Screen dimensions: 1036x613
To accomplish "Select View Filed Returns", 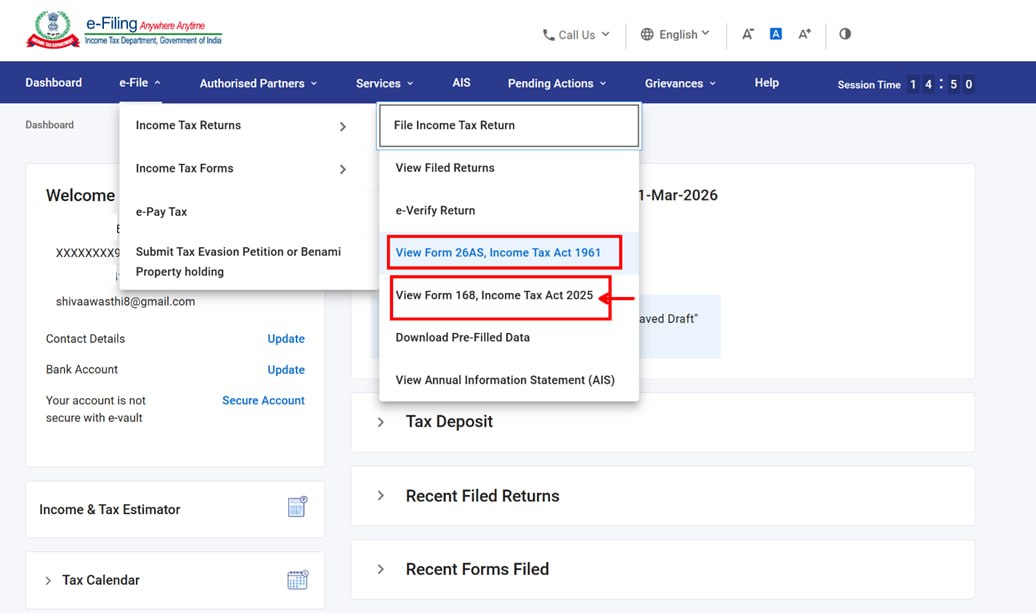I will pyautogui.click(x=509, y=168).
